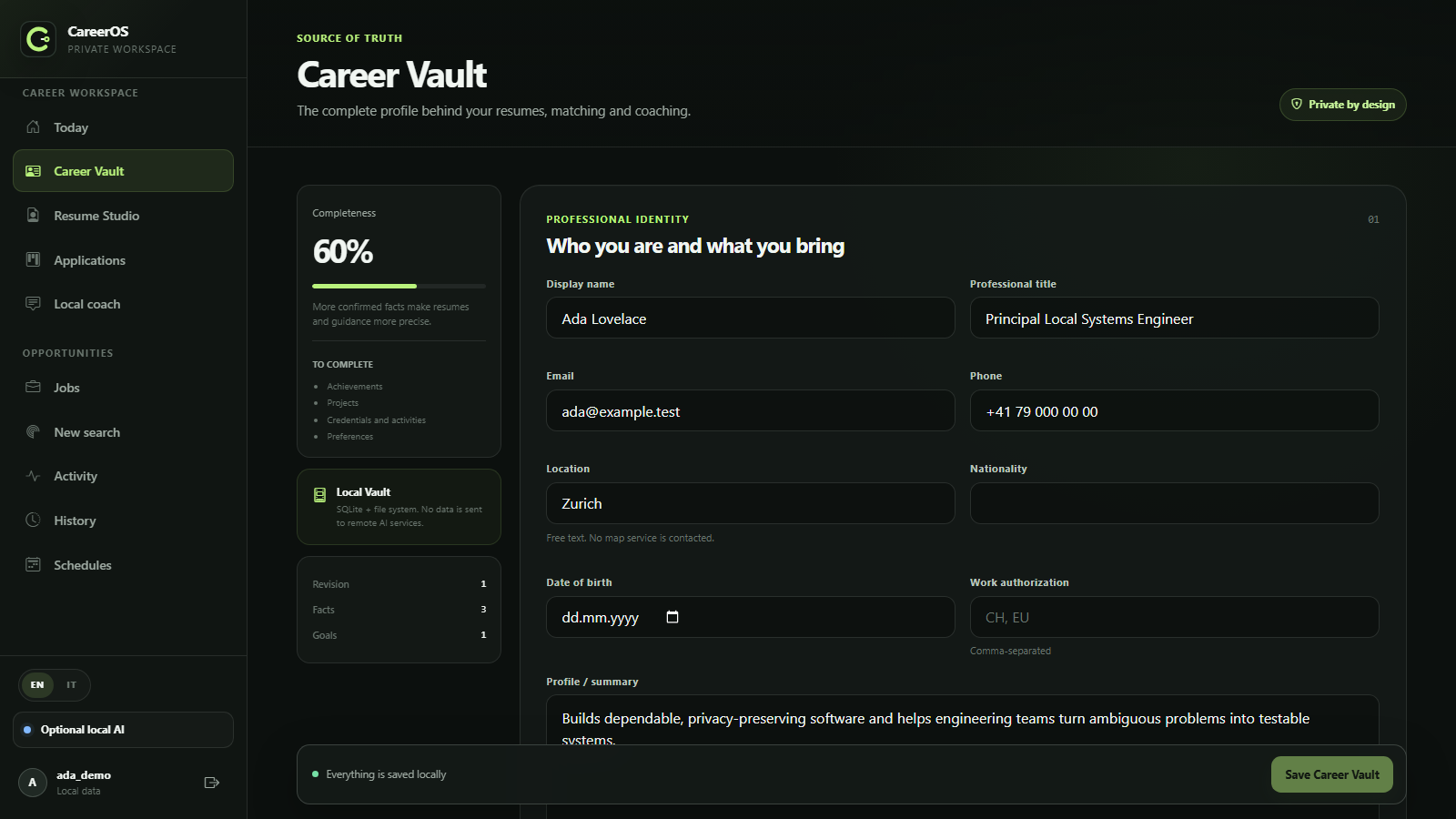Screen dimensions: 1456x819
Task: Click the Revision row
Action: point(399,584)
